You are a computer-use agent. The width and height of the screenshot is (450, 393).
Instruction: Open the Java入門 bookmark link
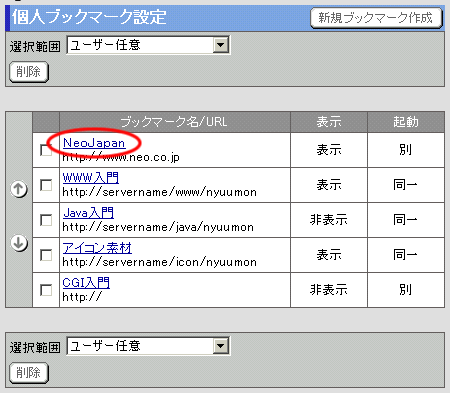88,213
